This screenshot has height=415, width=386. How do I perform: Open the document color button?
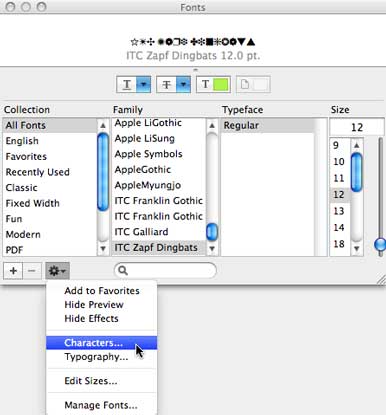[253, 84]
